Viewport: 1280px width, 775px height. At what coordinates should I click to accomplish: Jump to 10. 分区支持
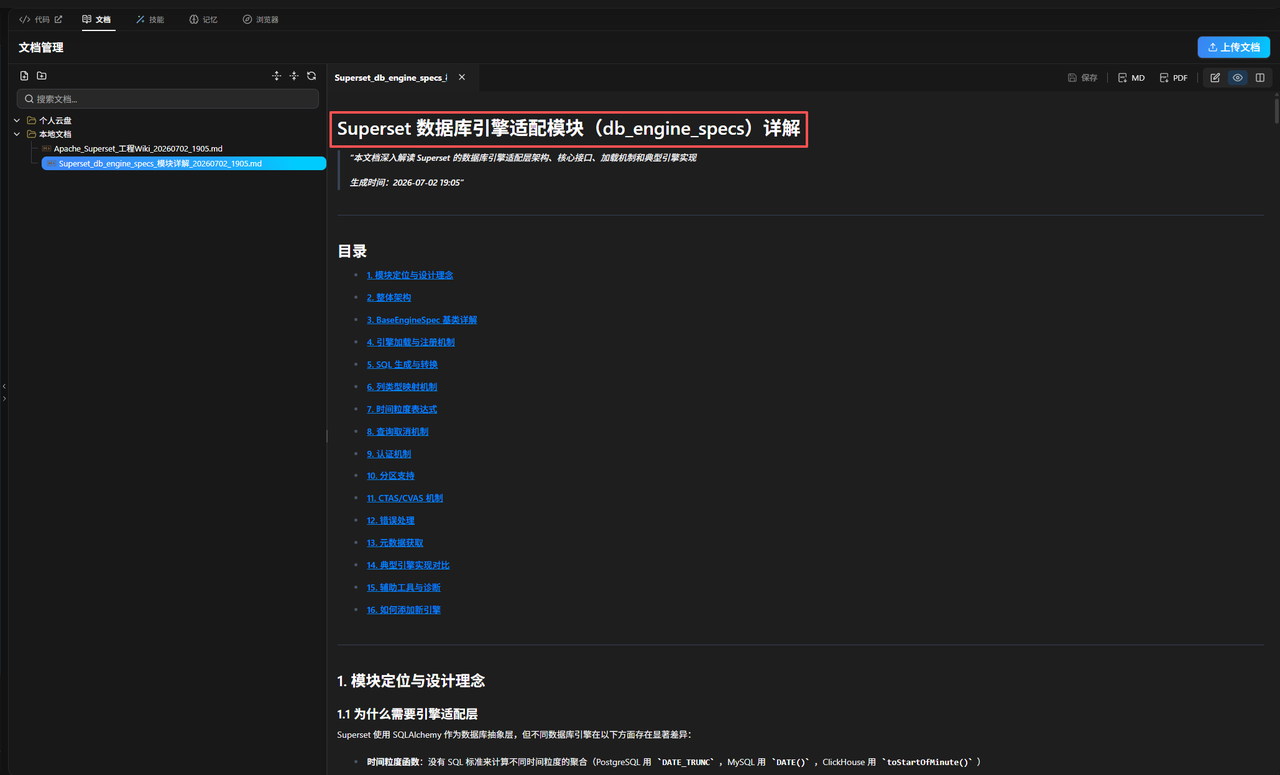click(x=391, y=476)
